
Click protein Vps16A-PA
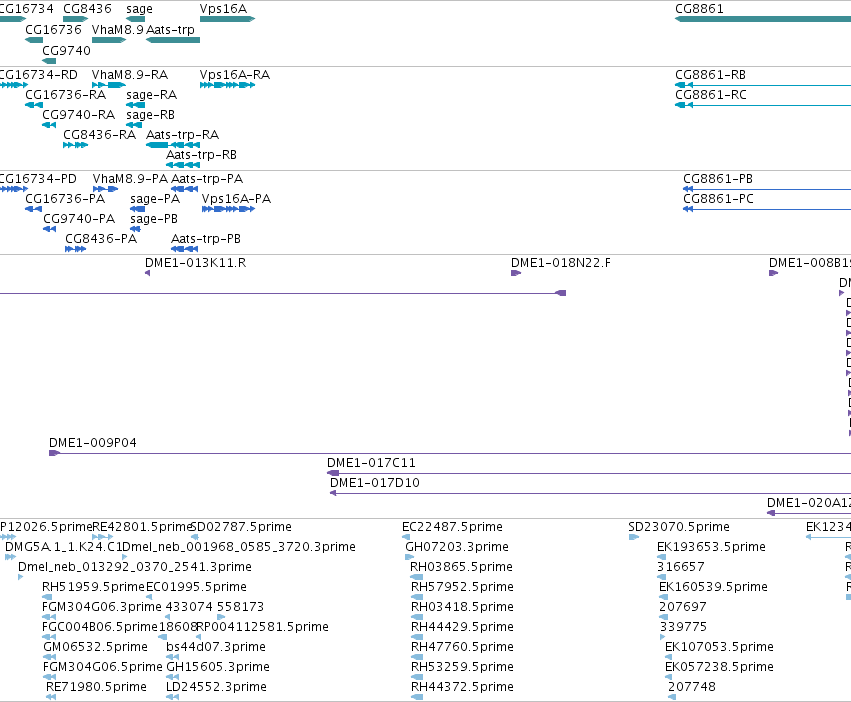(228, 209)
